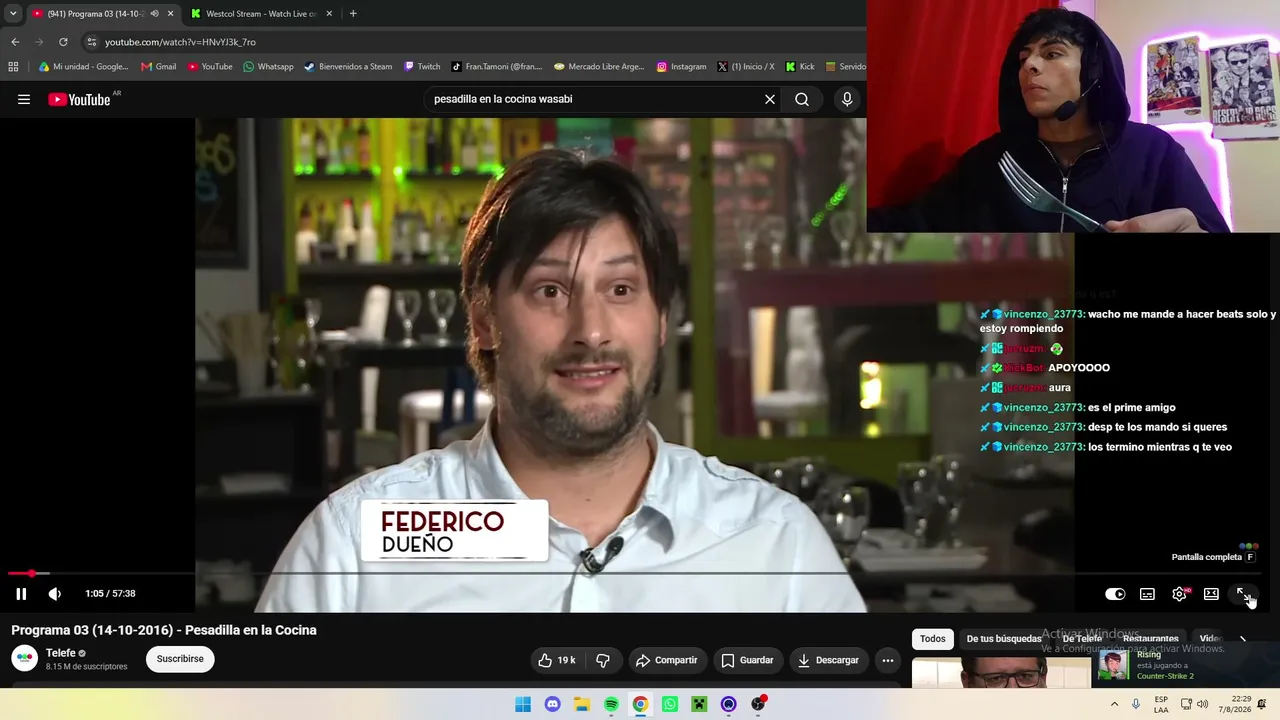This screenshot has height=720, width=1280.
Task: Open the Fran.Tamoni TikTok bookmark
Action: (x=496, y=67)
